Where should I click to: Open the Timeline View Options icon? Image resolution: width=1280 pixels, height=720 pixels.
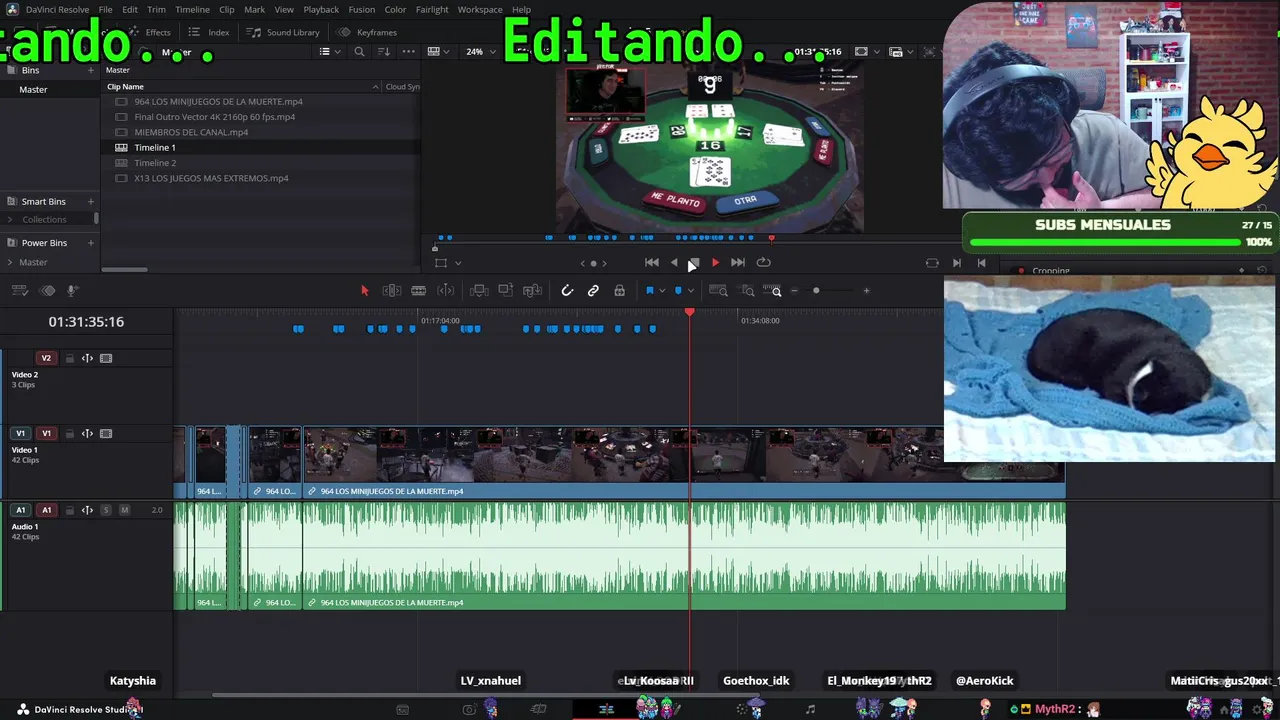(x=19, y=291)
